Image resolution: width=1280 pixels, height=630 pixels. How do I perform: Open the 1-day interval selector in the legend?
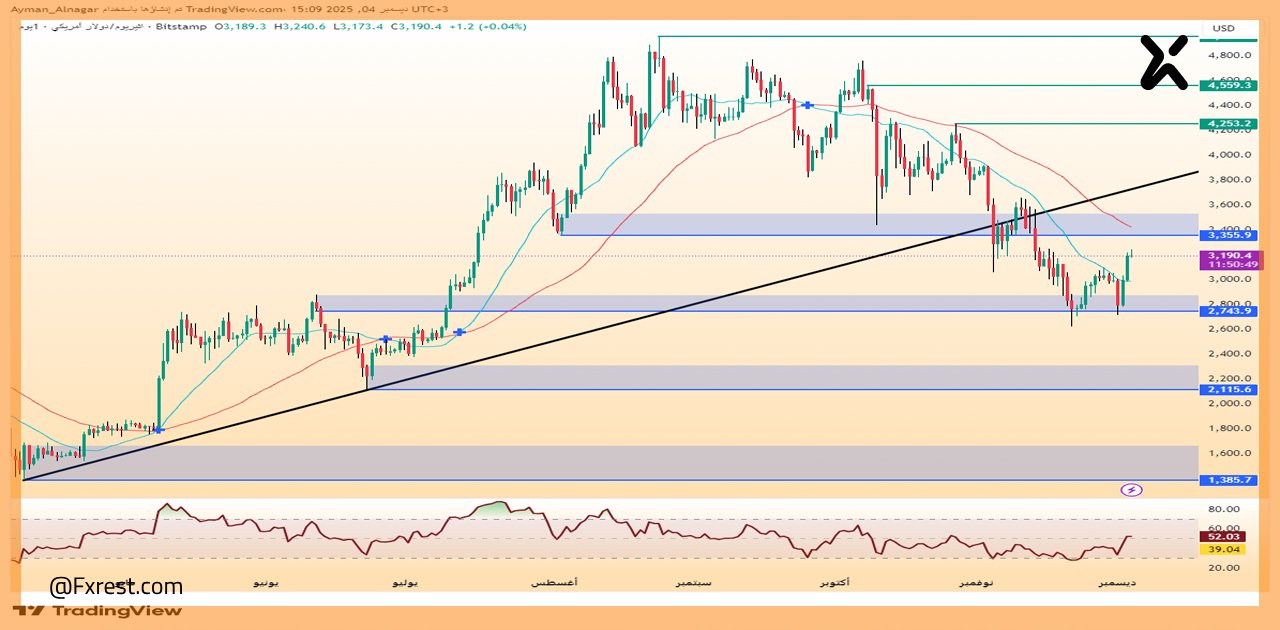28,27
